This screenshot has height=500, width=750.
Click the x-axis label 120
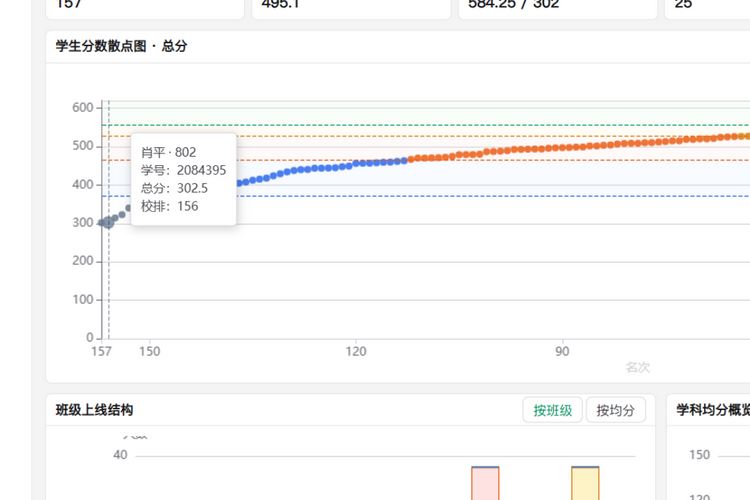click(356, 352)
